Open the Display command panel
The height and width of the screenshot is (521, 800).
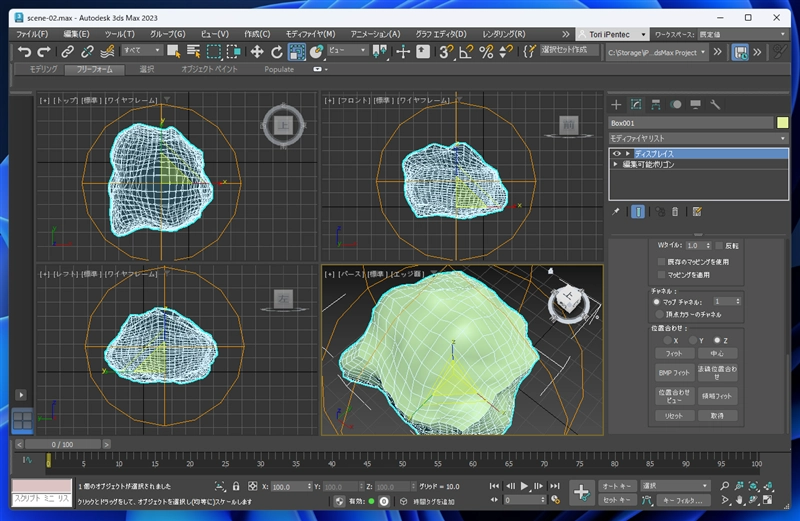tap(695, 105)
